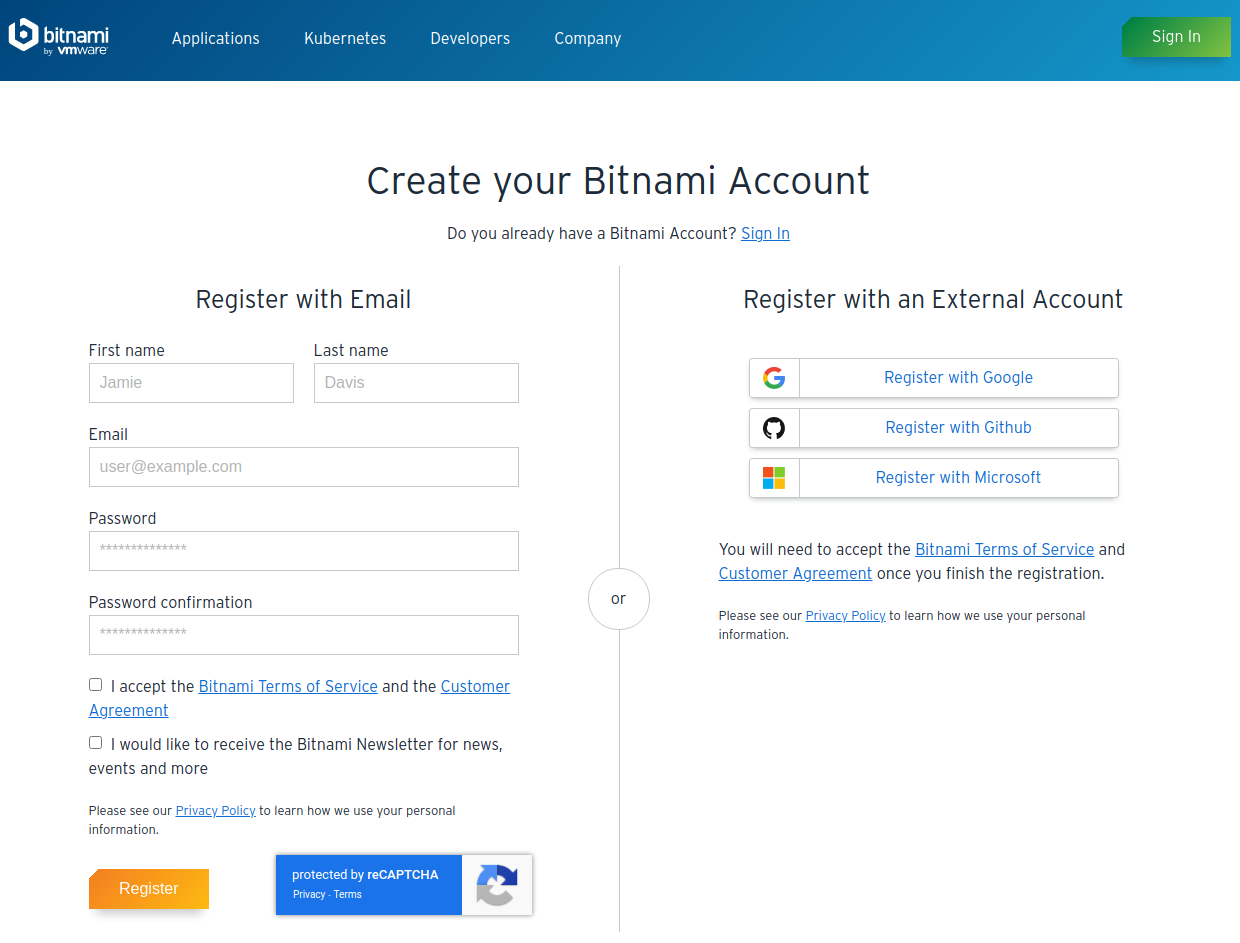Select Register with Google
Viewport: 1240px width, 943px height.
click(934, 378)
